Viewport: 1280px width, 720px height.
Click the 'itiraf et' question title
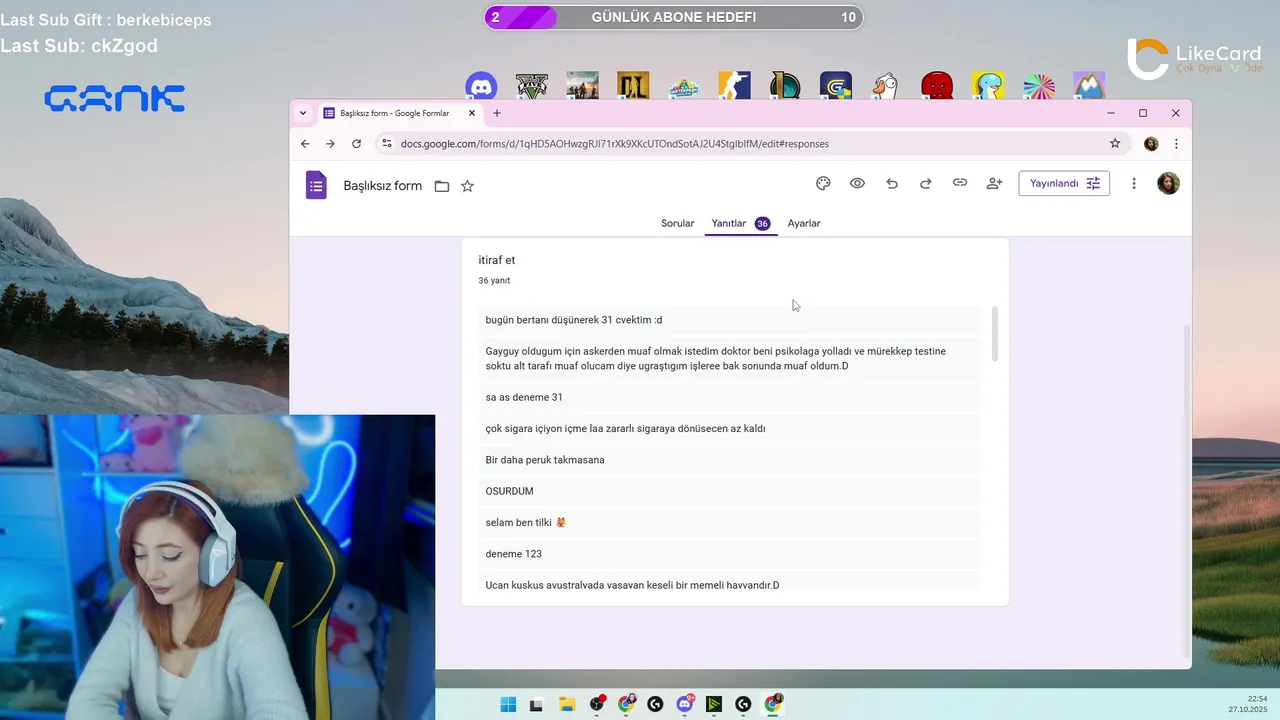click(x=497, y=260)
